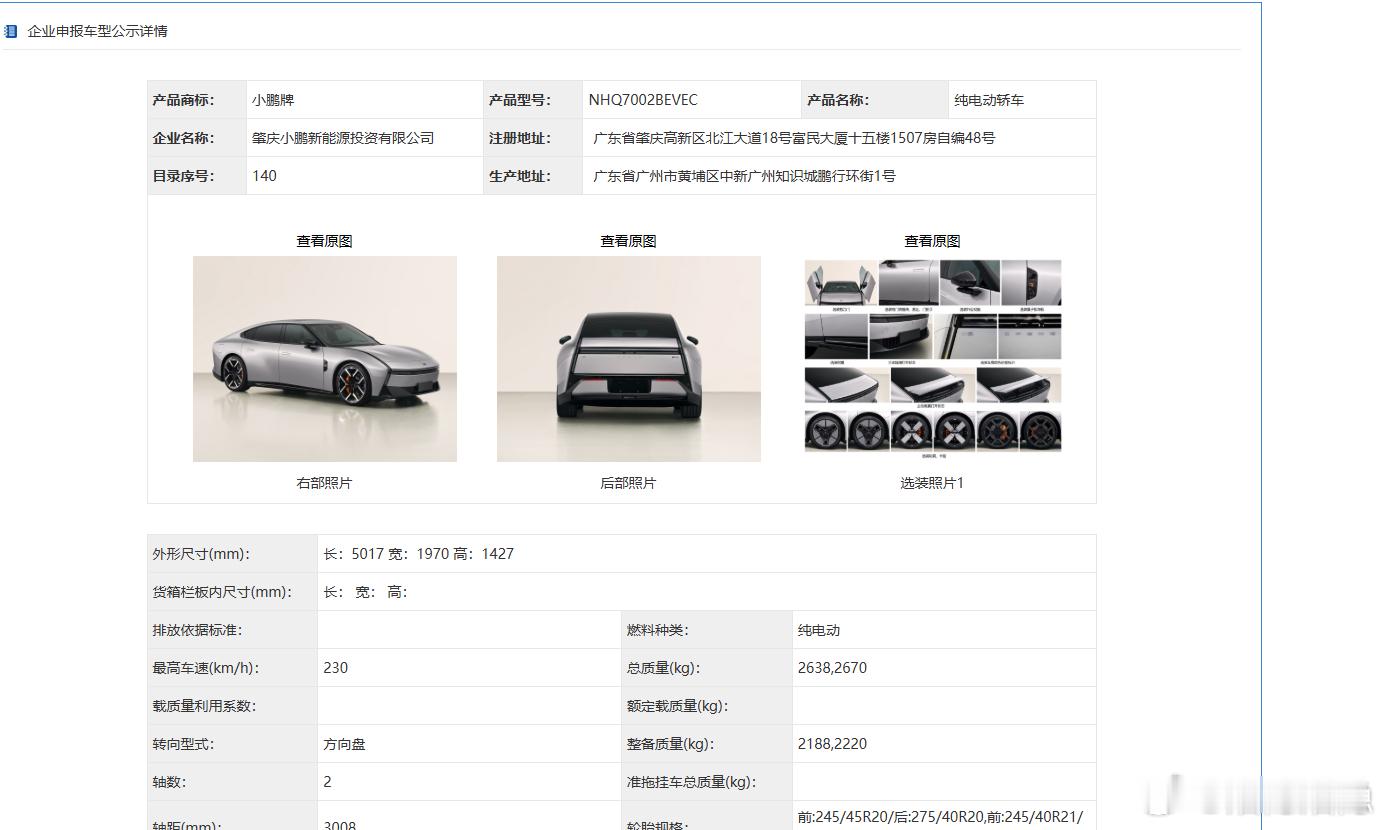The width and height of the screenshot is (1386, 830).
Task: Open 查看原图 link above the rear photo
Action: (628, 241)
